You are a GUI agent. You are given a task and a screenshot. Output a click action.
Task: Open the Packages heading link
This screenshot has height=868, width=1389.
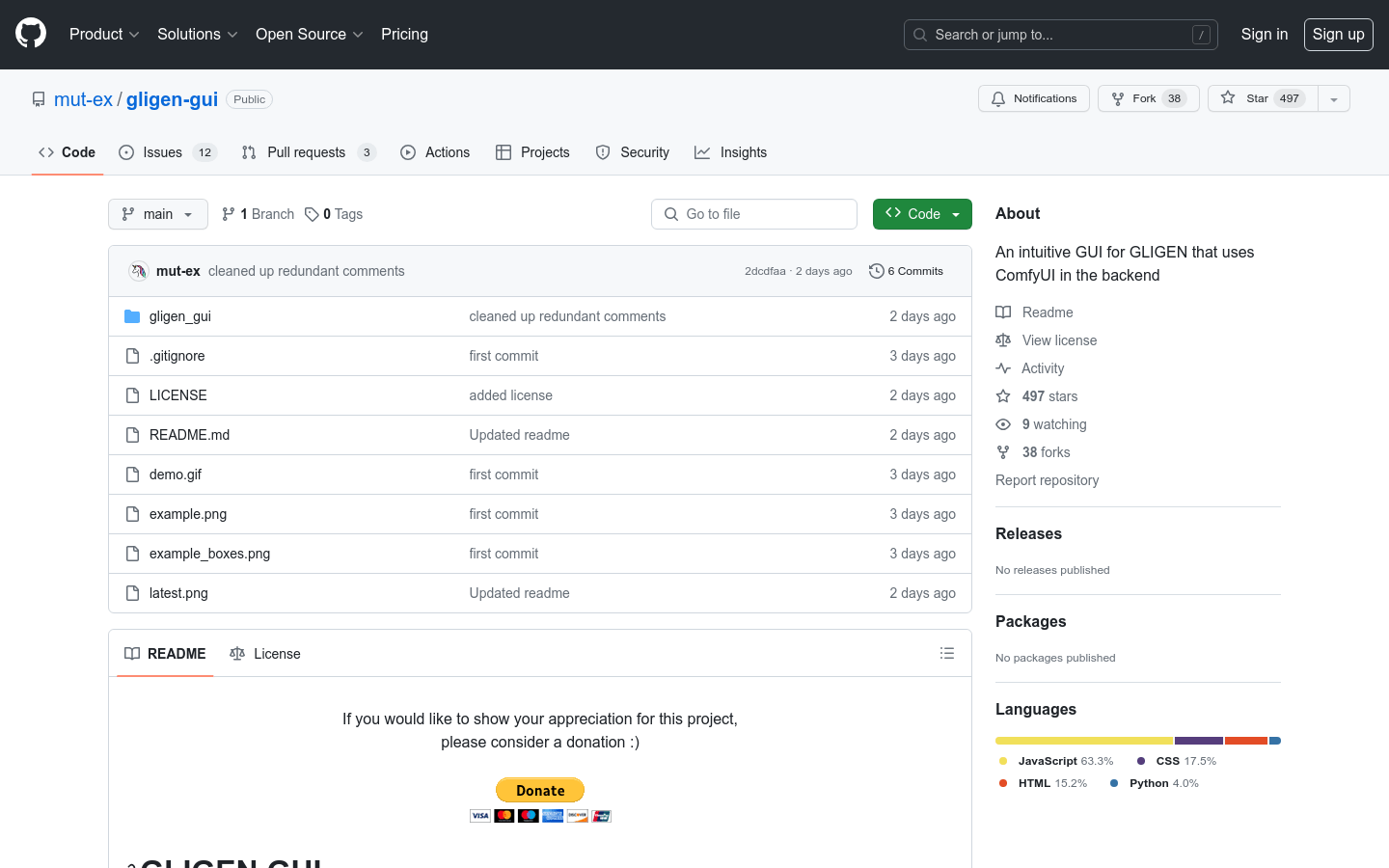(x=1030, y=621)
